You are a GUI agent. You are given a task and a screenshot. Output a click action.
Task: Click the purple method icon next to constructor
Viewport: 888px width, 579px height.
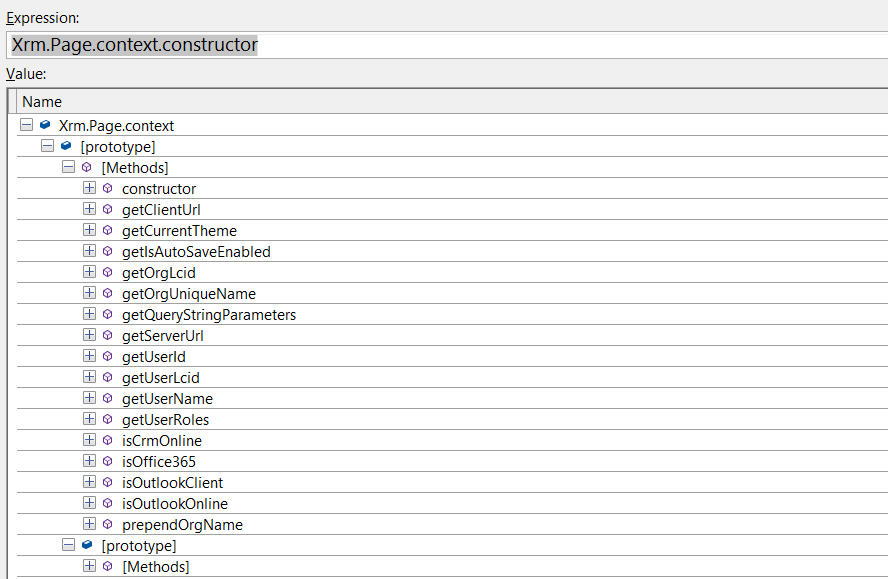coord(108,189)
